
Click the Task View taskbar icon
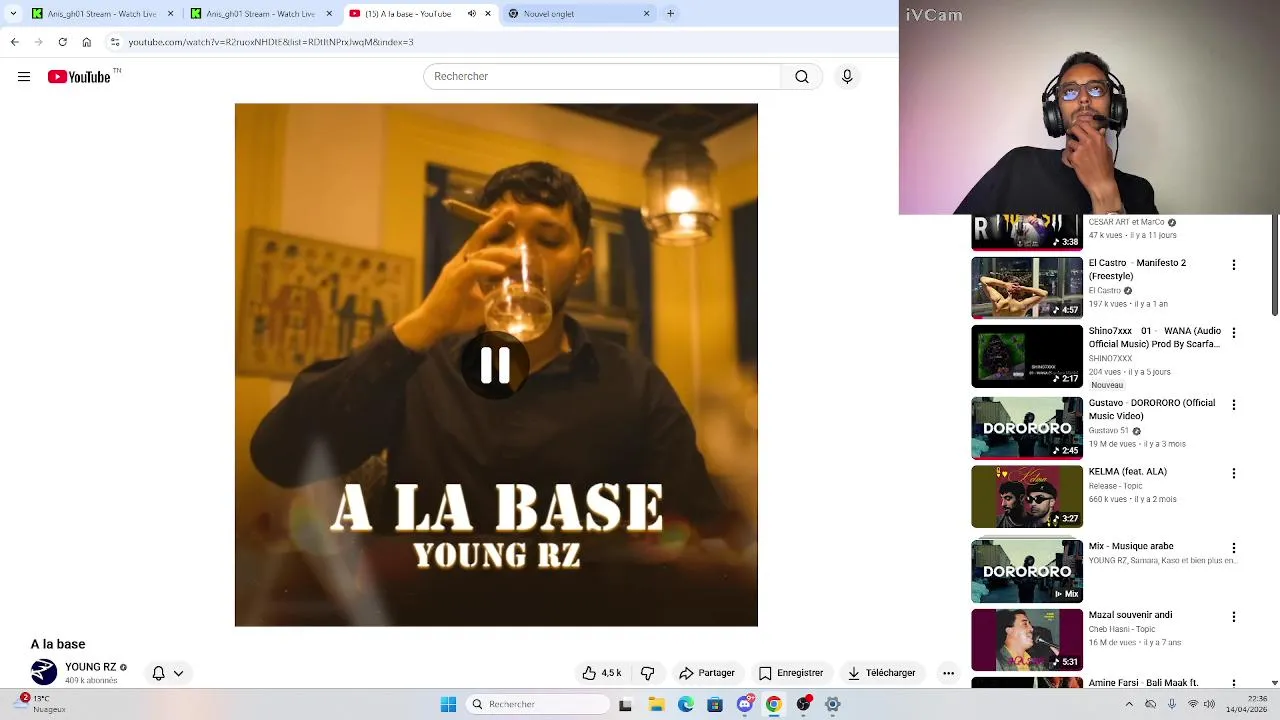point(625,704)
